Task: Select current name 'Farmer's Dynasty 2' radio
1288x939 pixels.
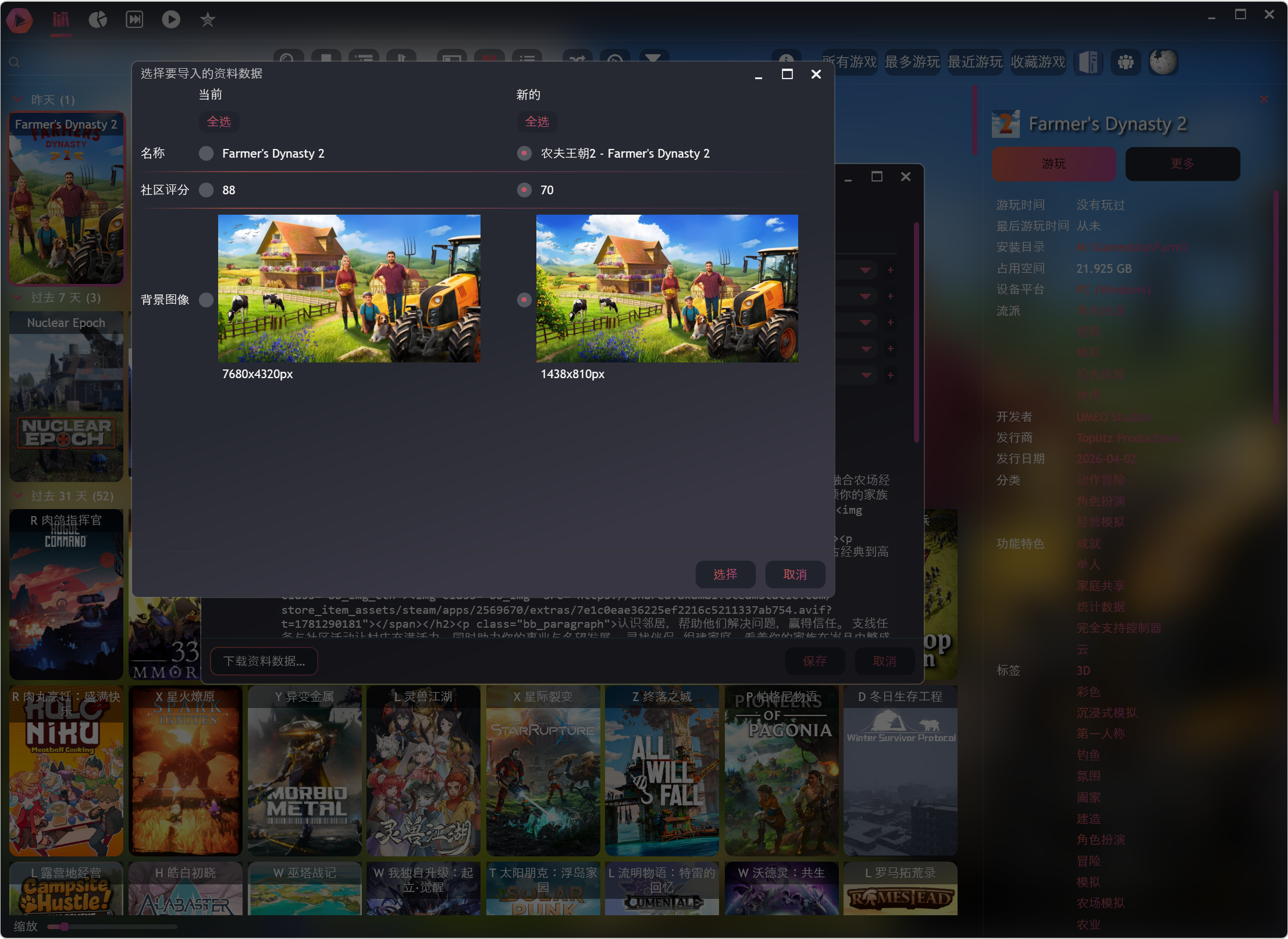Action: click(206, 154)
